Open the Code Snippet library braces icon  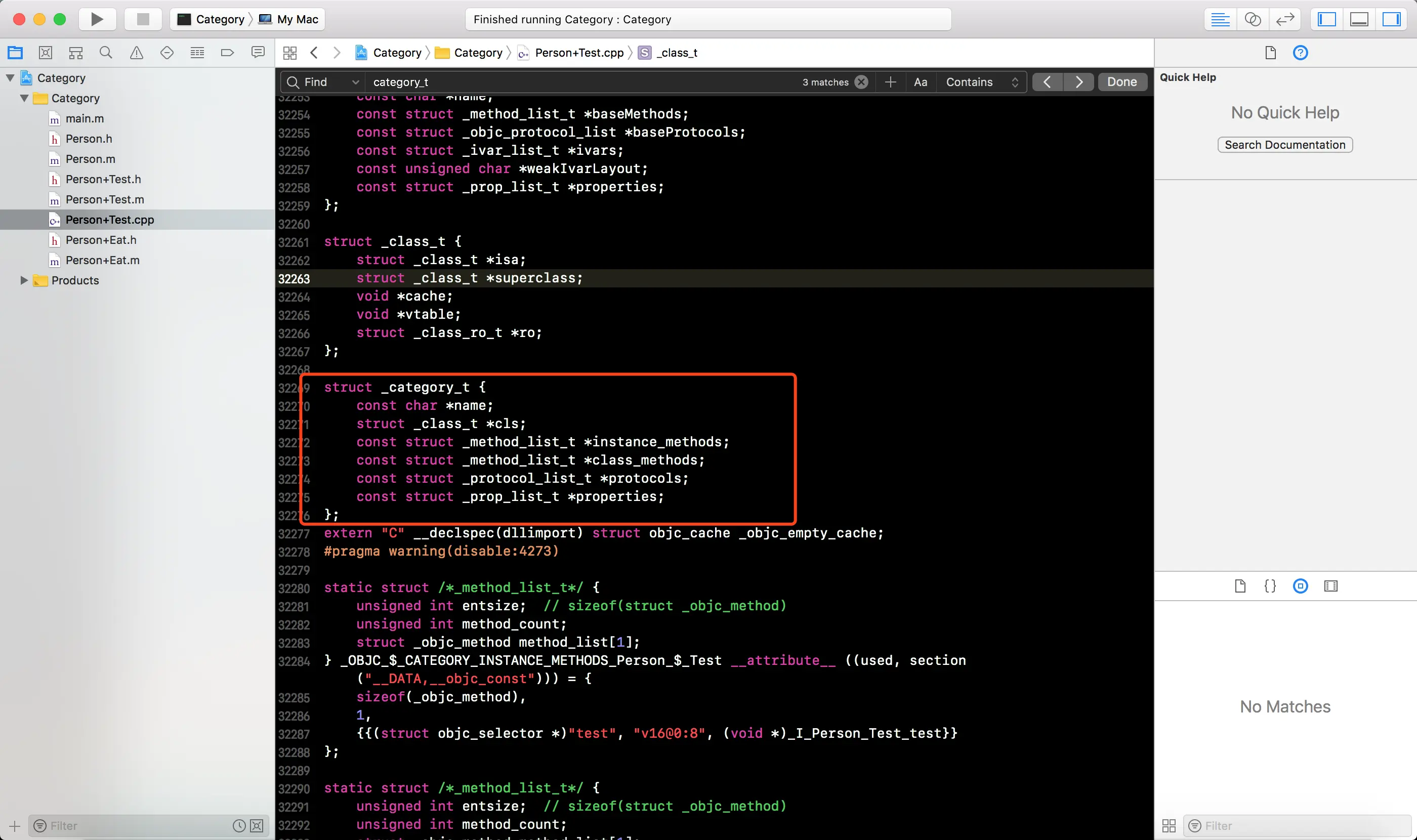(1270, 586)
